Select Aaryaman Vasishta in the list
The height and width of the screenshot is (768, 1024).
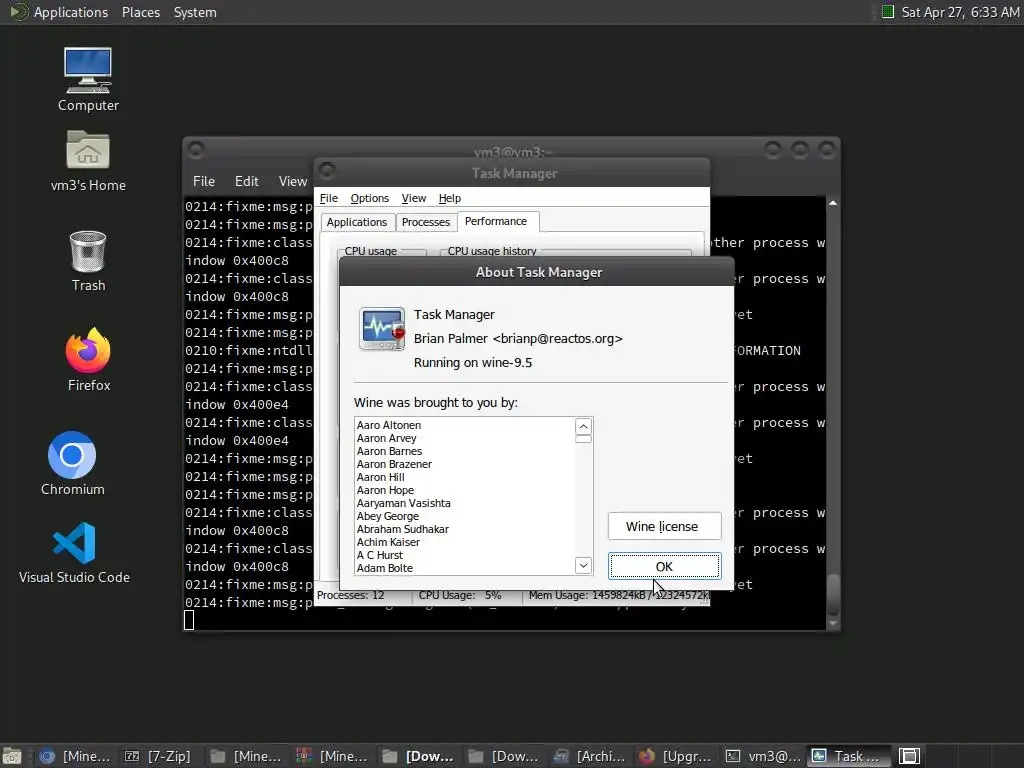coord(403,504)
